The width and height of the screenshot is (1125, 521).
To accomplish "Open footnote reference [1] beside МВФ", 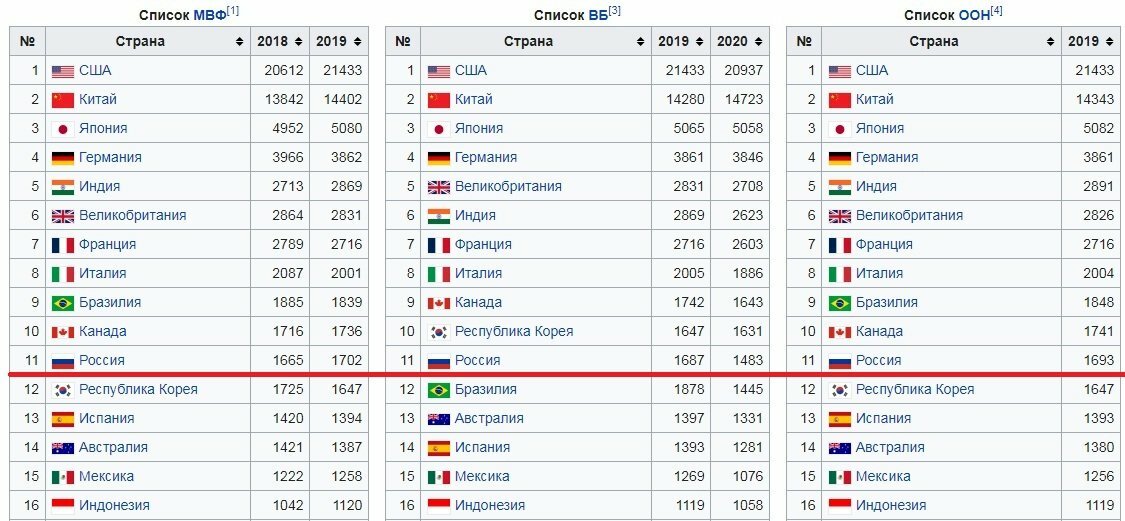I will click(232, 11).
